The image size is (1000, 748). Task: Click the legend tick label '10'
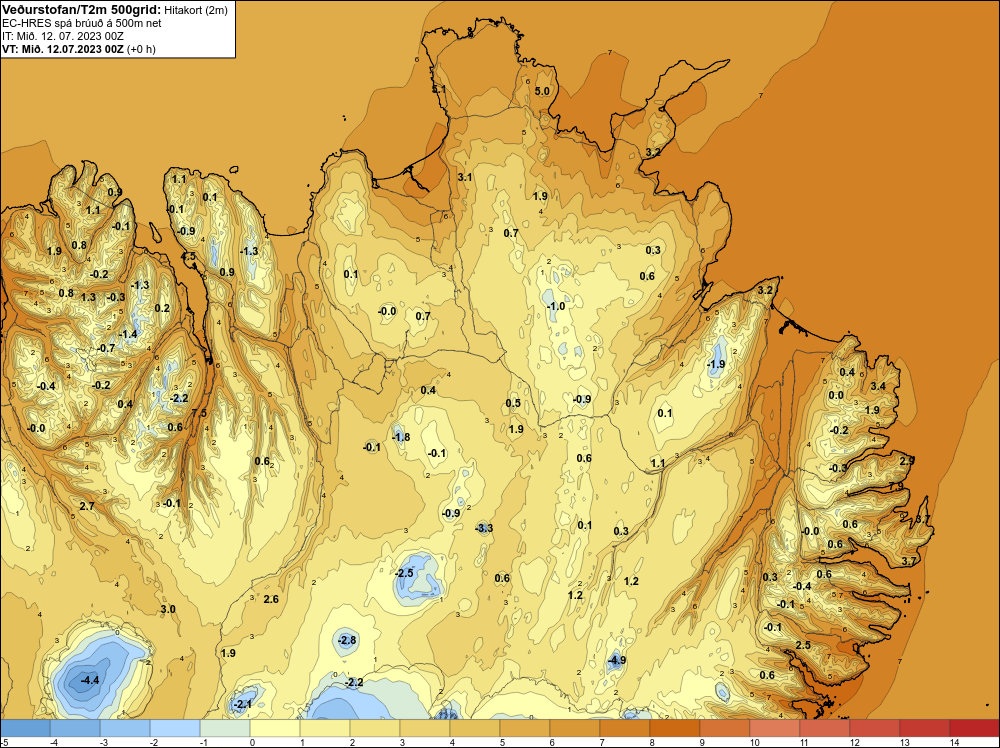(x=754, y=742)
